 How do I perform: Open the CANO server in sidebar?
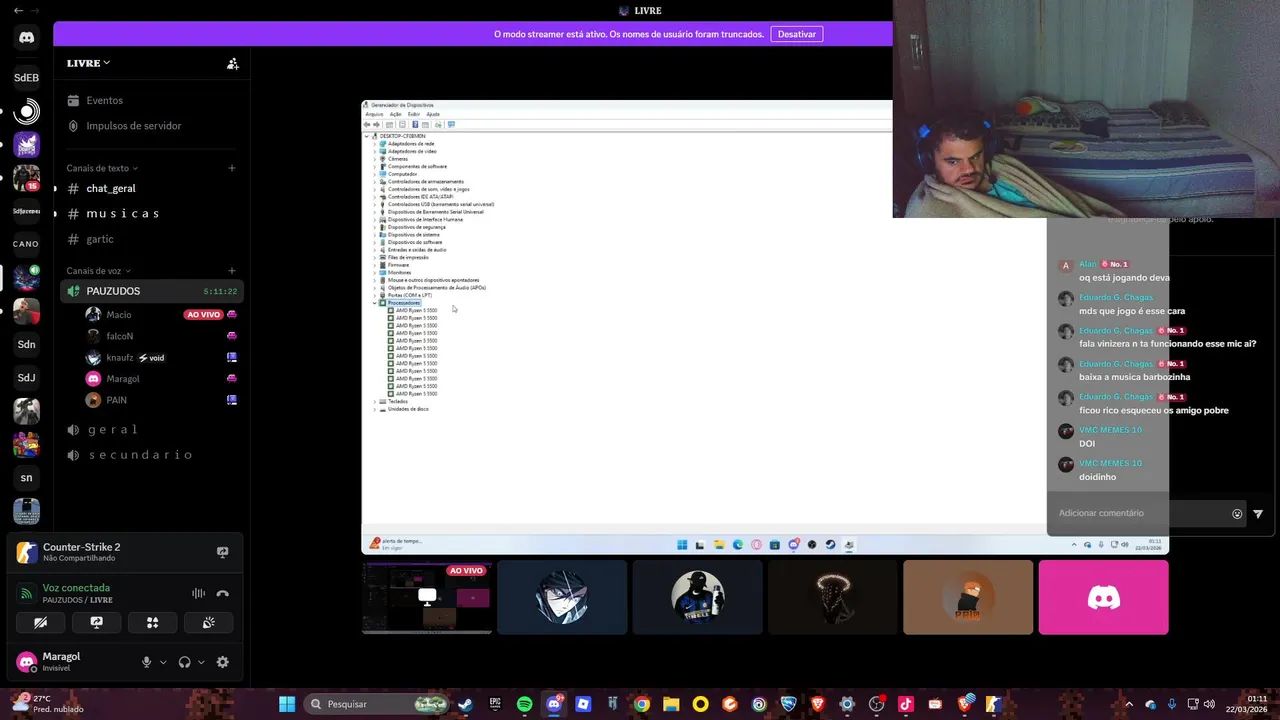pos(27,244)
